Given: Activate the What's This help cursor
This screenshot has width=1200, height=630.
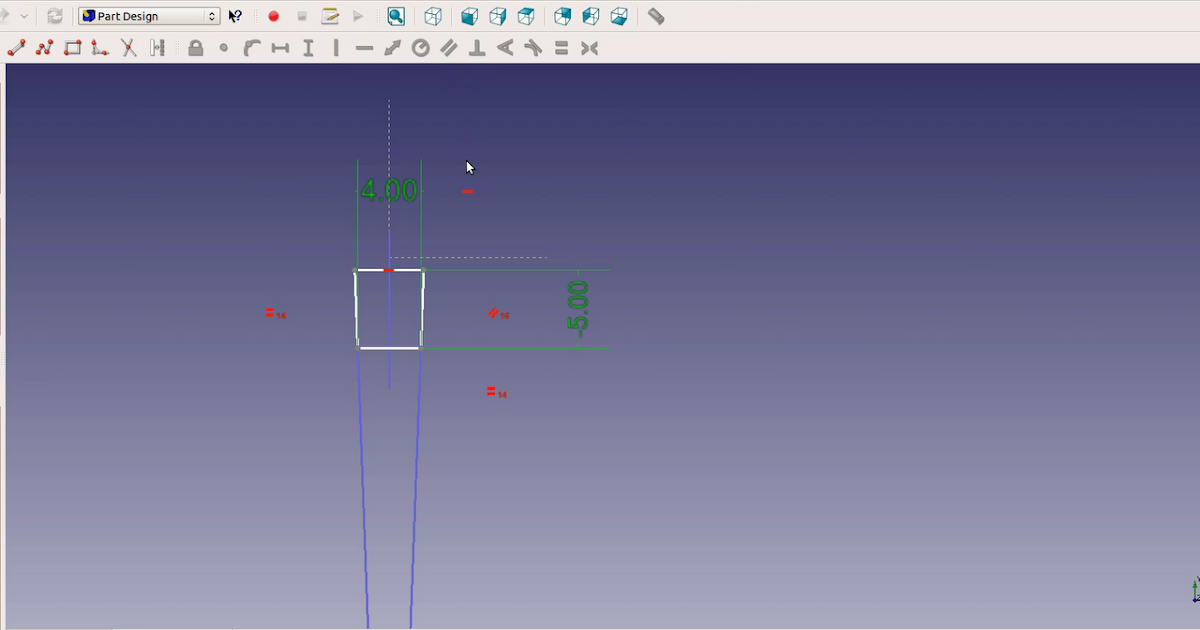Looking at the screenshot, I should click(x=235, y=16).
